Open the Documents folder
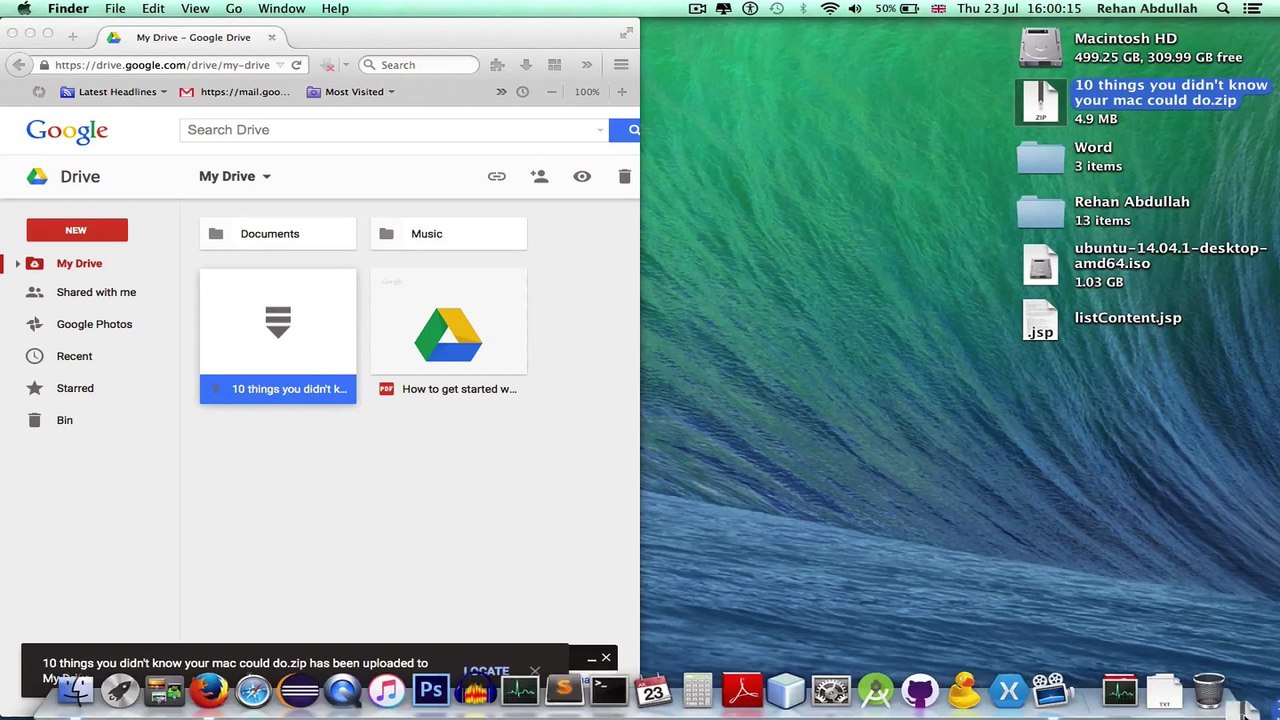The height and width of the screenshot is (720, 1280). click(x=278, y=234)
